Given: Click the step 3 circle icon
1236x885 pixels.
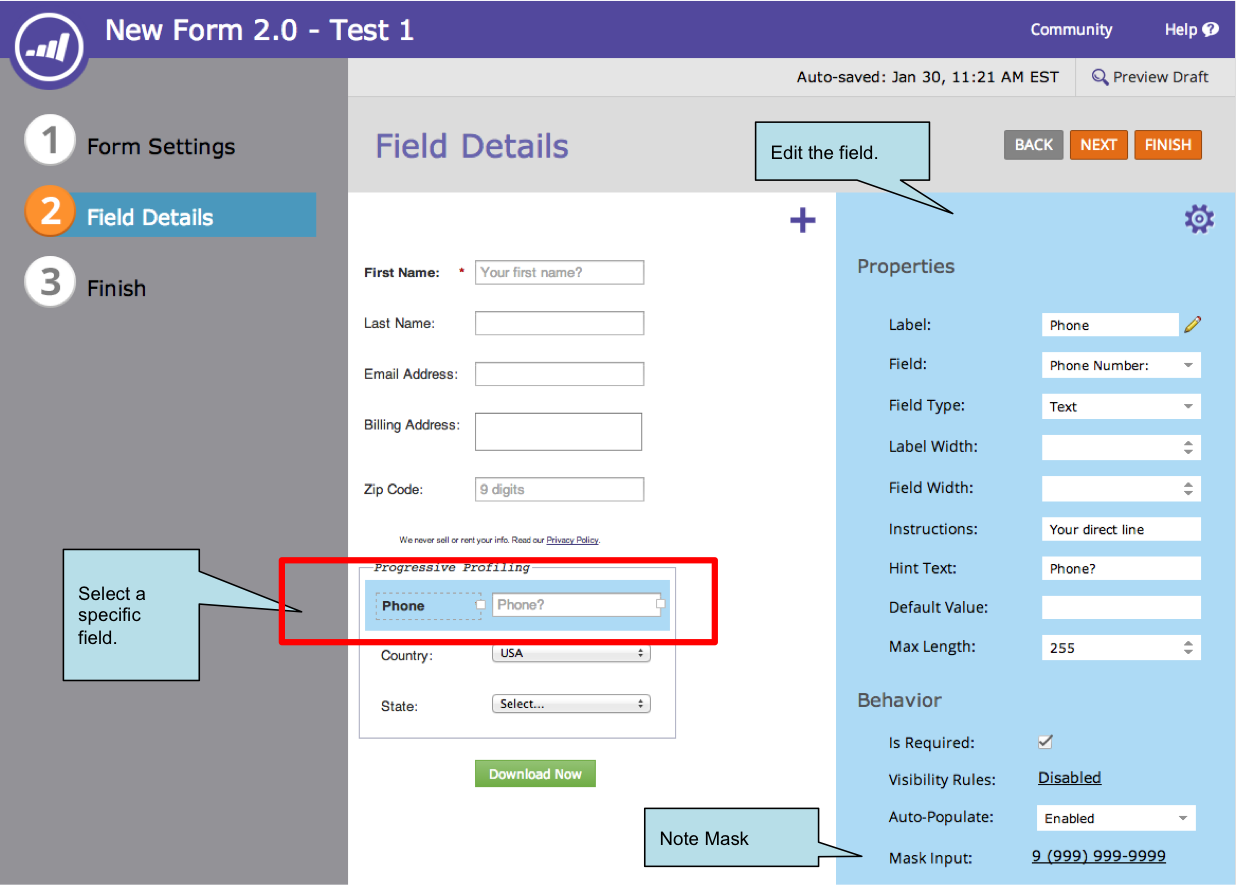Looking at the screenshot, I should coord(49,283).
